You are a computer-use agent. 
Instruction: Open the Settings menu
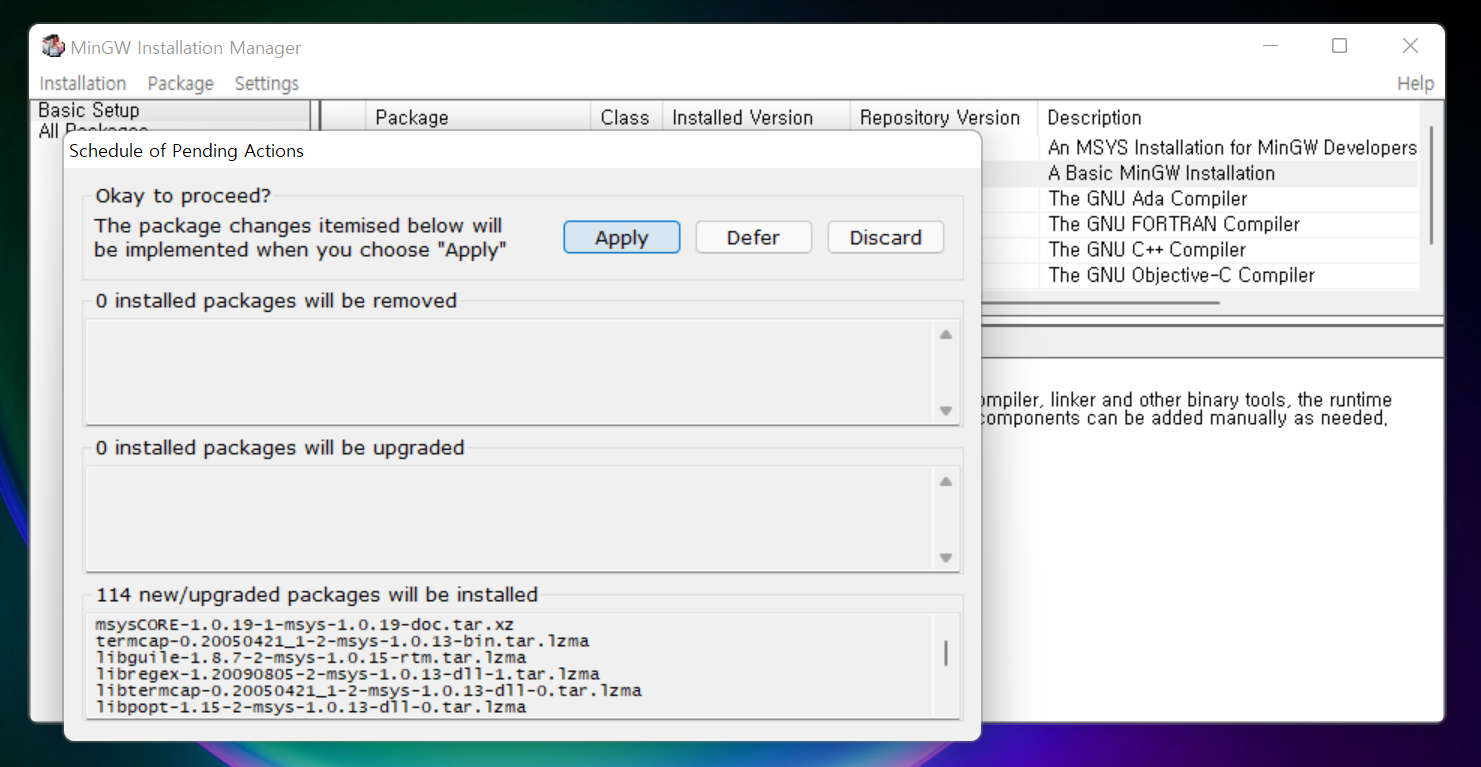(x=267, y=83)
